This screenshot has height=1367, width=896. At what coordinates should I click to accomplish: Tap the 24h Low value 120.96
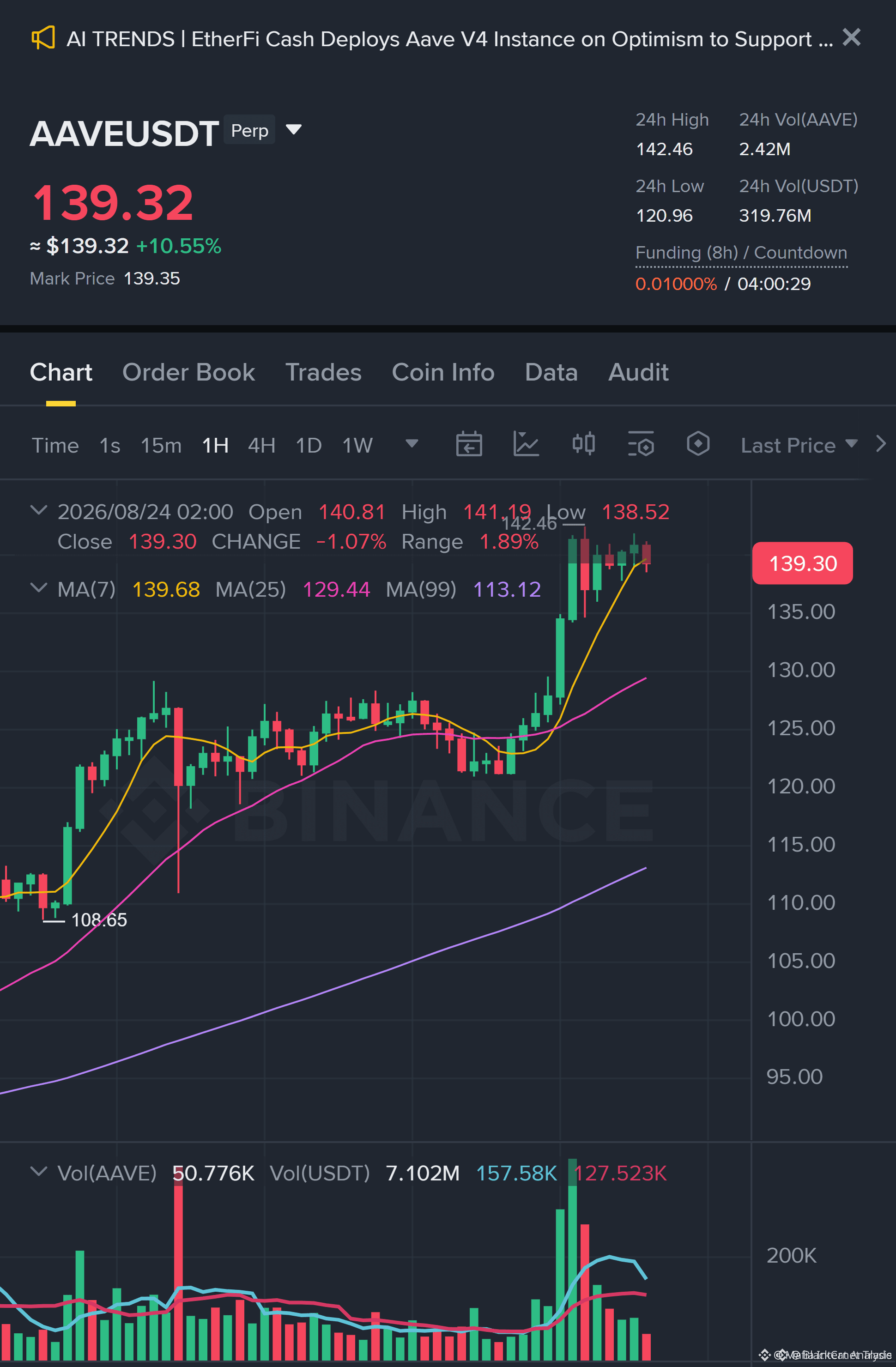pos(664,216)
